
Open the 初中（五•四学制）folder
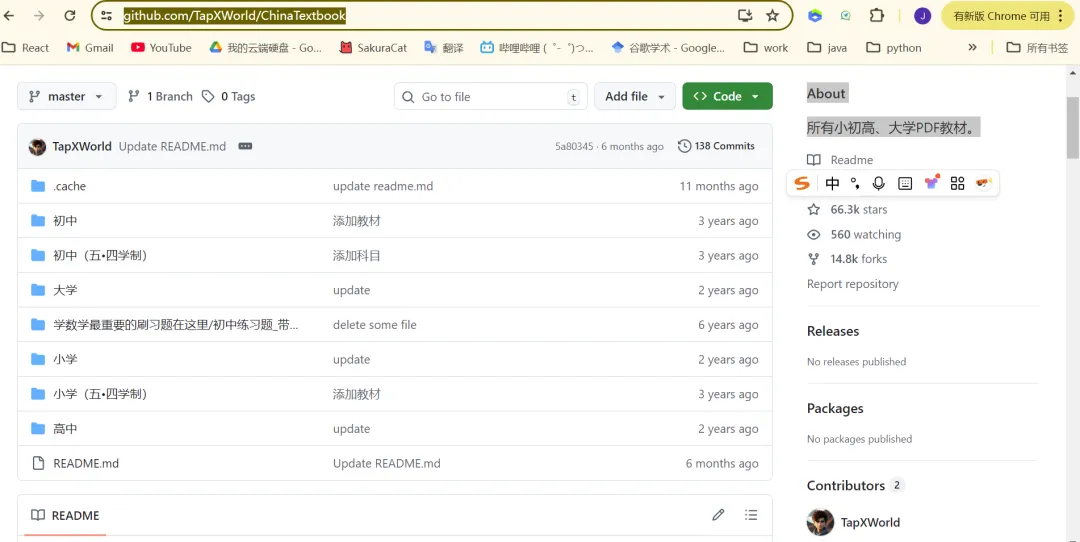100,256
